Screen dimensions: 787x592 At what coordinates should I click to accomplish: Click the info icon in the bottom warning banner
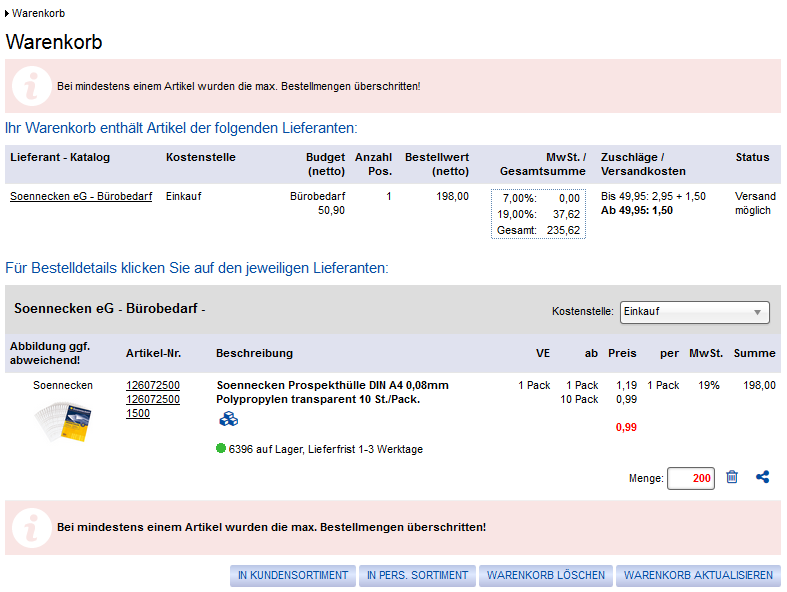click(32, 527)
